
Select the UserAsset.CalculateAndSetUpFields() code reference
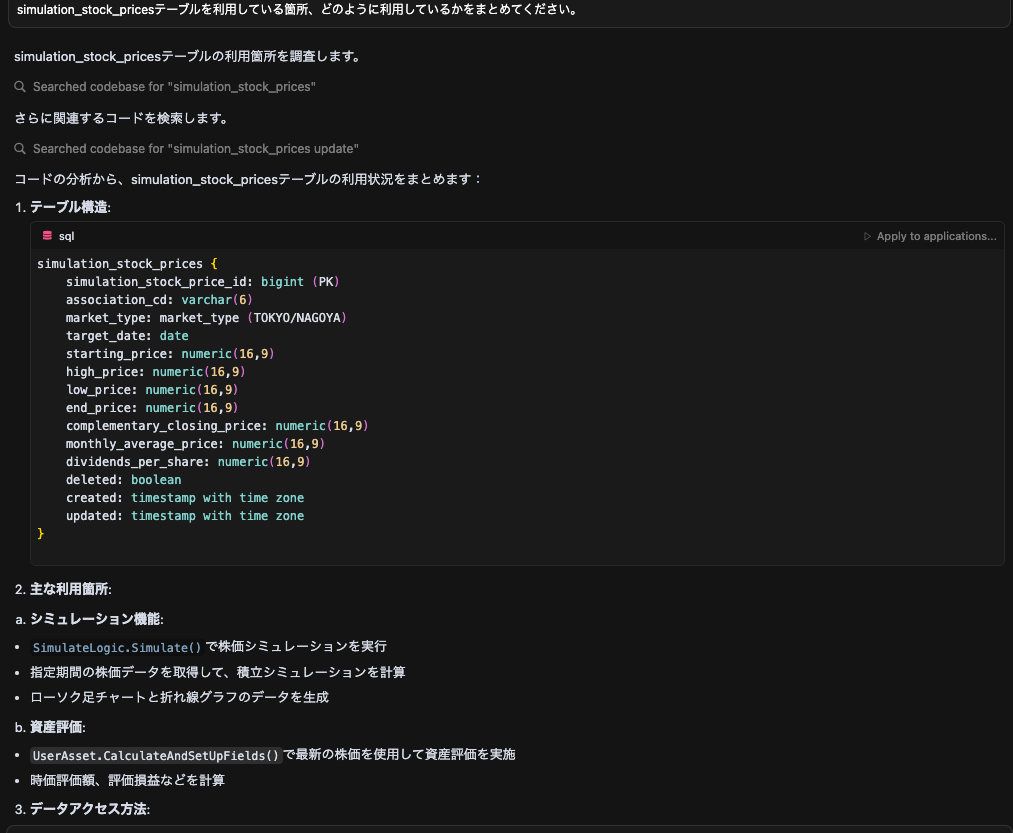point(155,755)
